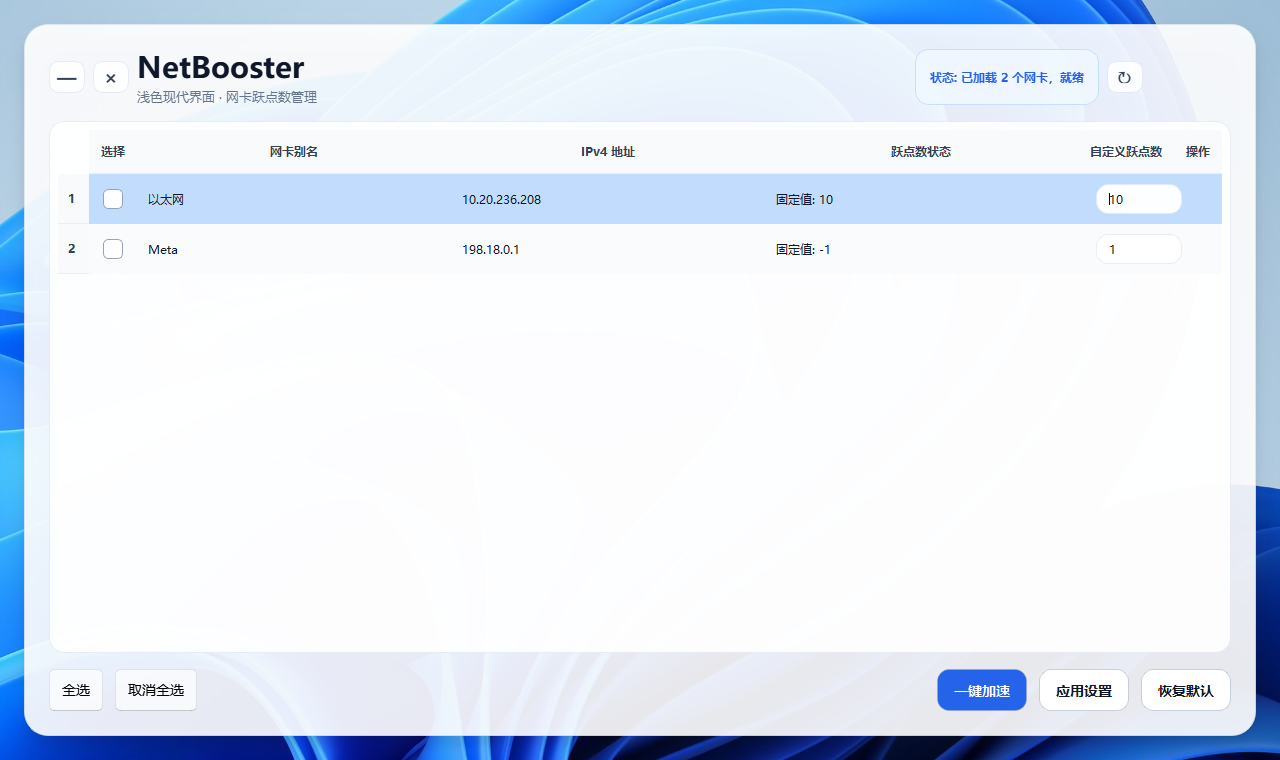Focus the custom metric field for 以太网

(x=1139, y=199)
